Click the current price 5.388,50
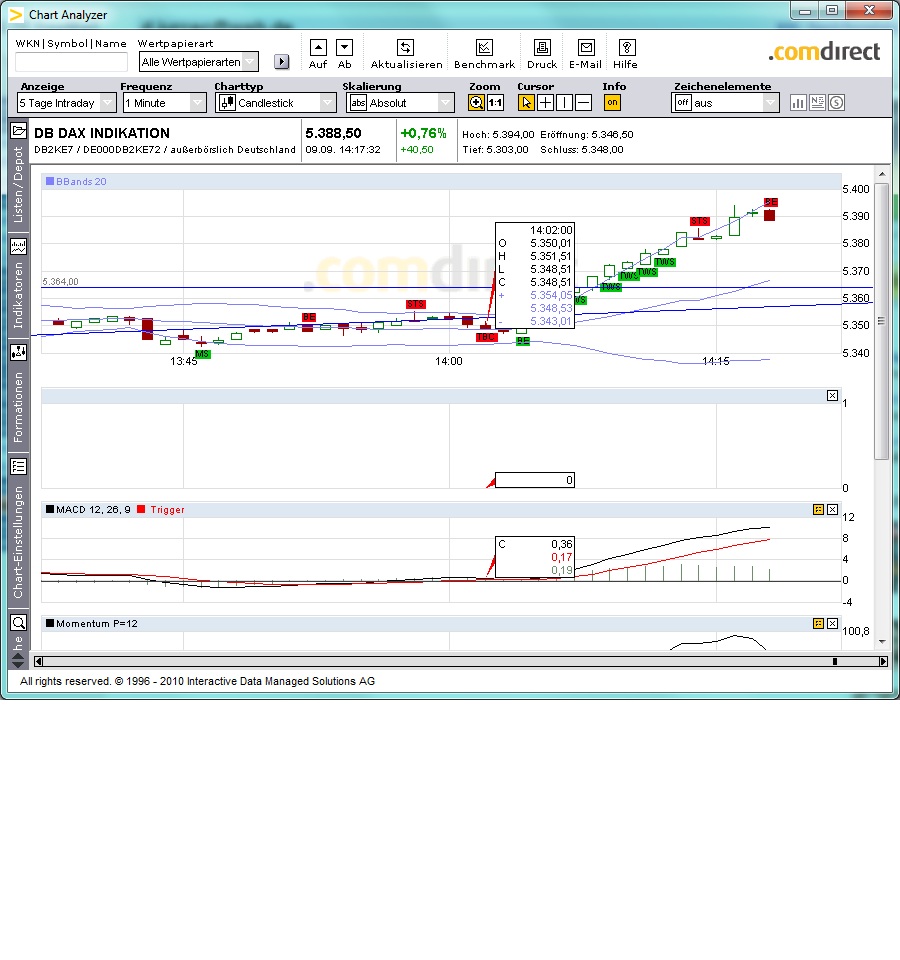 [x=333, y=133]
